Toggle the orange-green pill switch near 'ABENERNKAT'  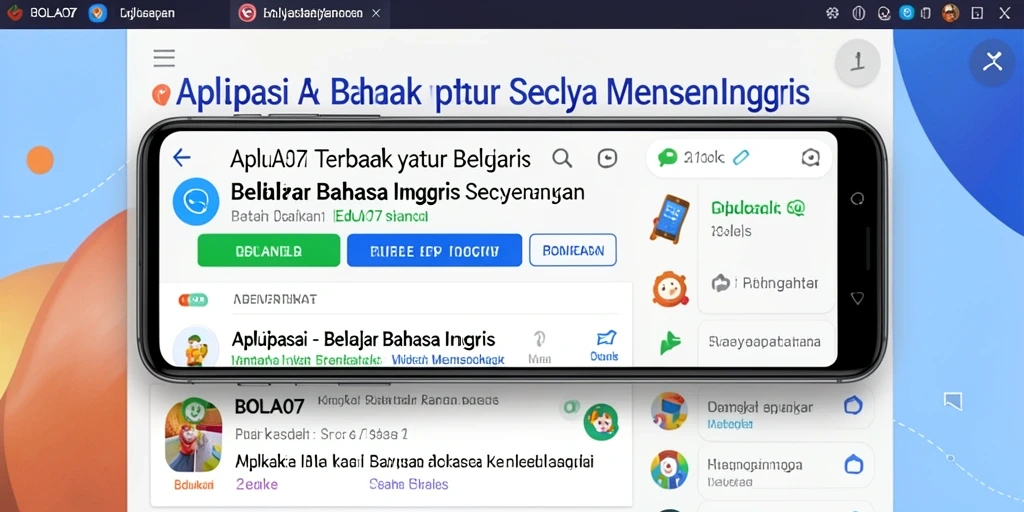coord(193,300)
